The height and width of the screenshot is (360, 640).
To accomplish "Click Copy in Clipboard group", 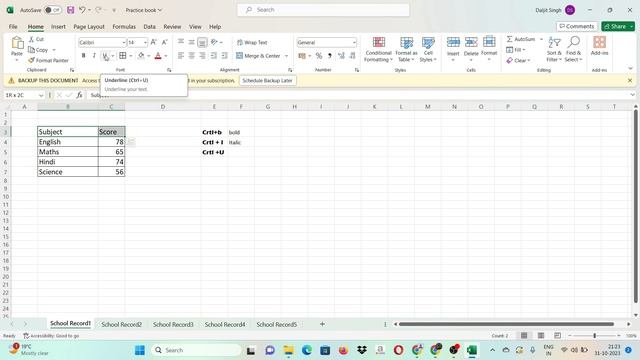I will (x=38, y=50).
